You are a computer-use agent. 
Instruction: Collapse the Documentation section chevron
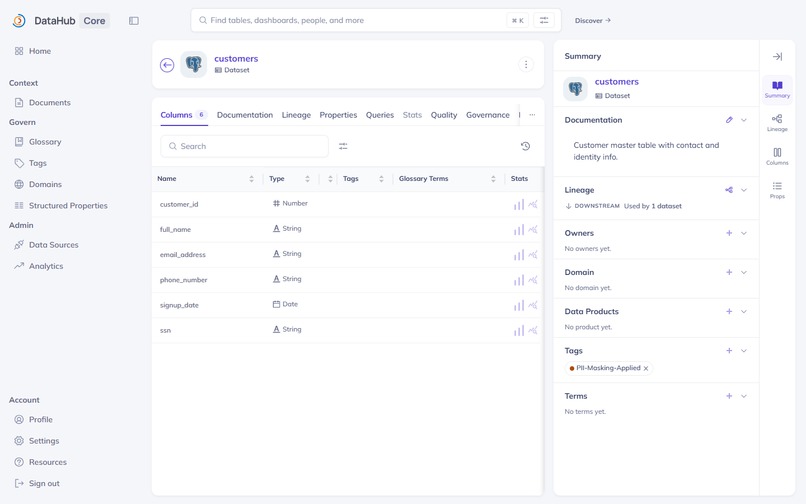pos(744,120)
